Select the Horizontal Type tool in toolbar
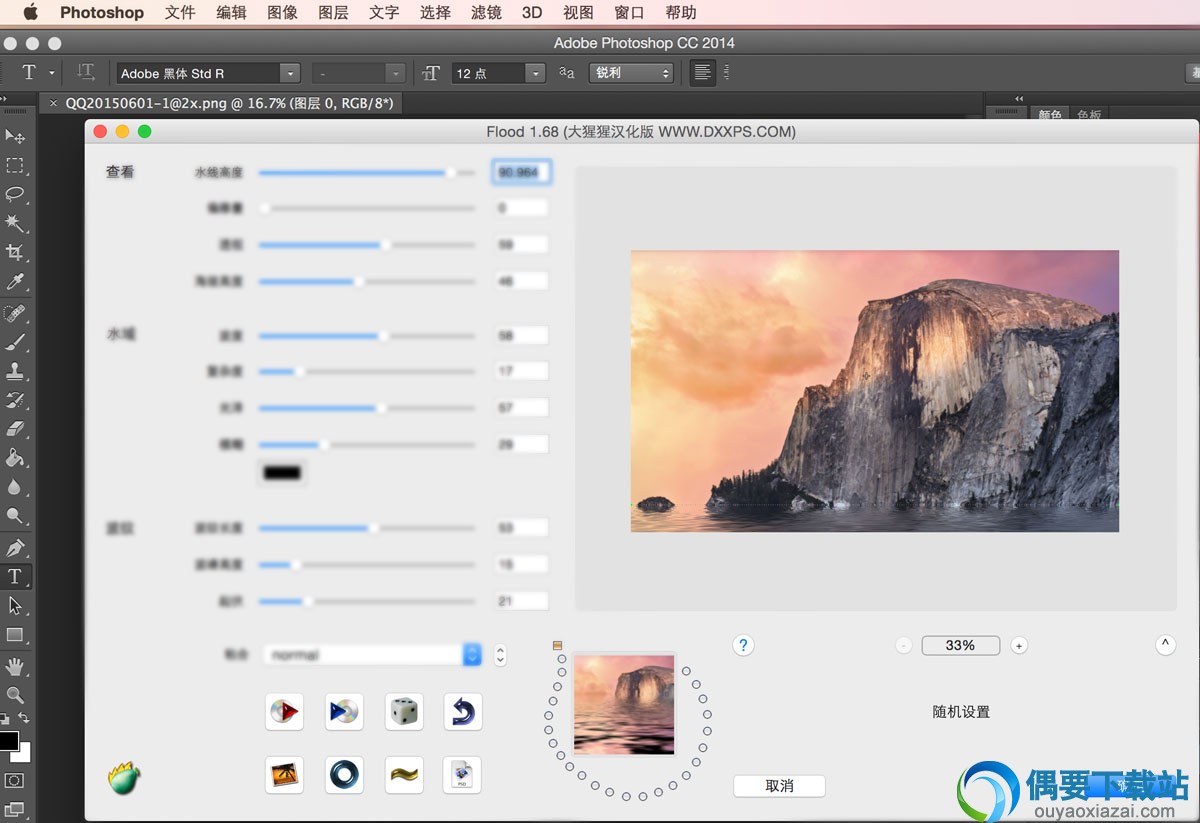The image size is (1200, 823). pos(15,577)
